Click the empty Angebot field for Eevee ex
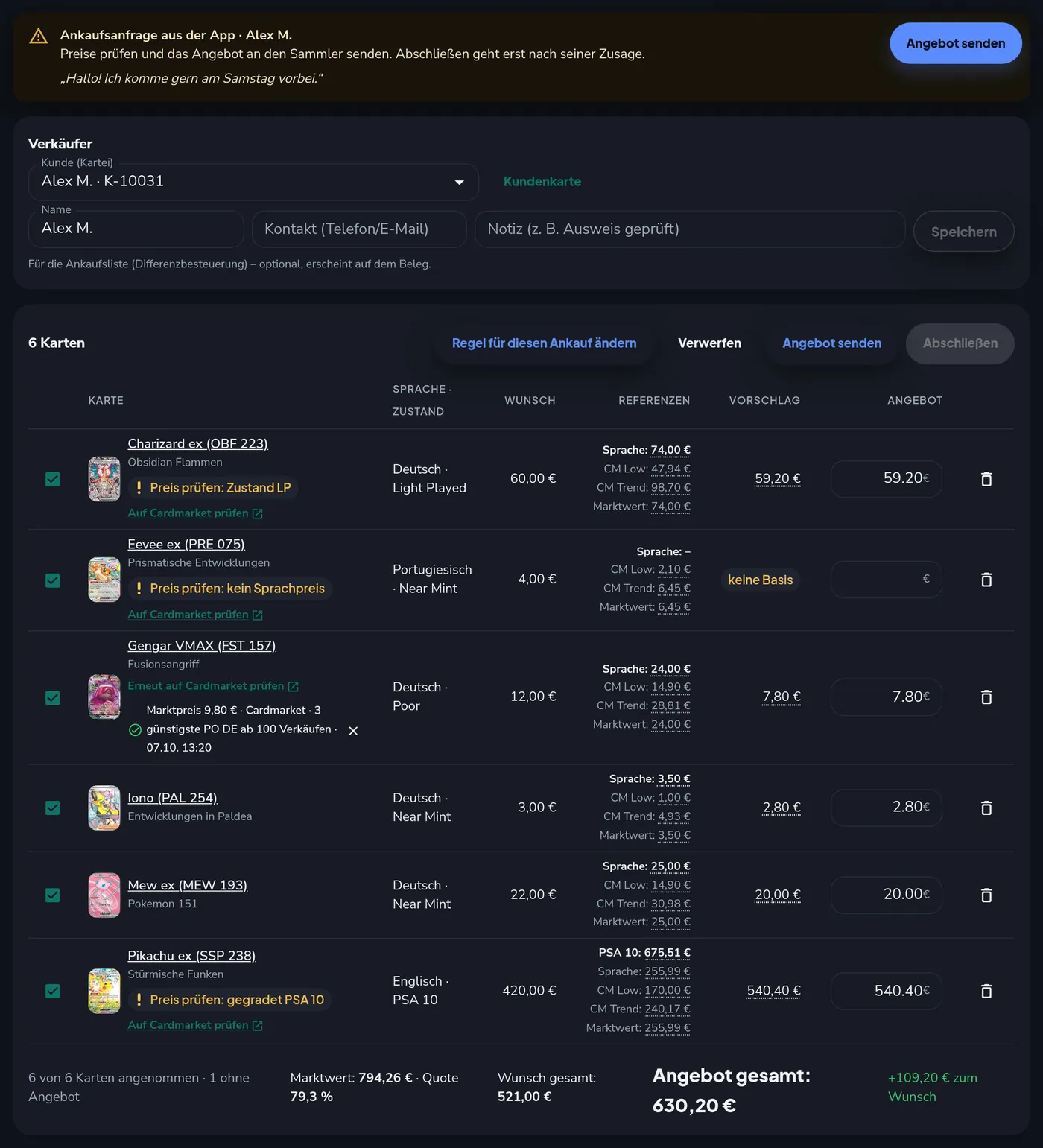1043x1148 pixels. [x=886, y=580]
